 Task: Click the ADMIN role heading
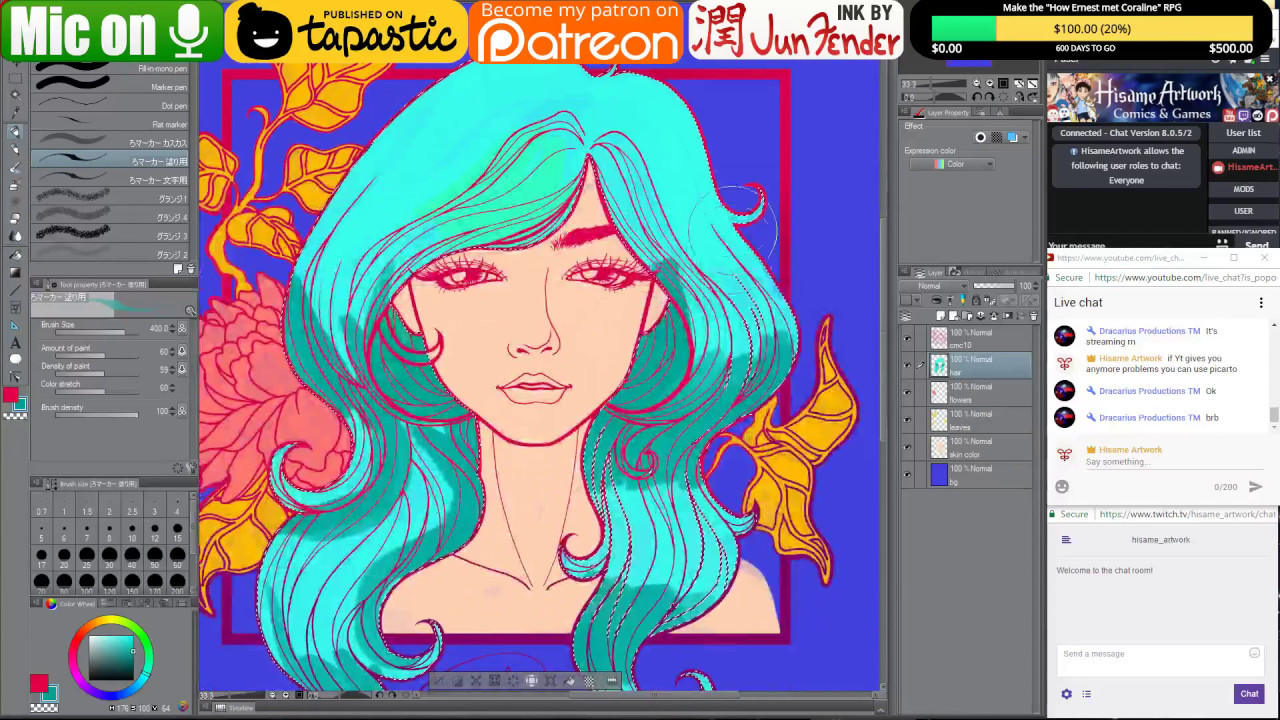click(1243, 151)
